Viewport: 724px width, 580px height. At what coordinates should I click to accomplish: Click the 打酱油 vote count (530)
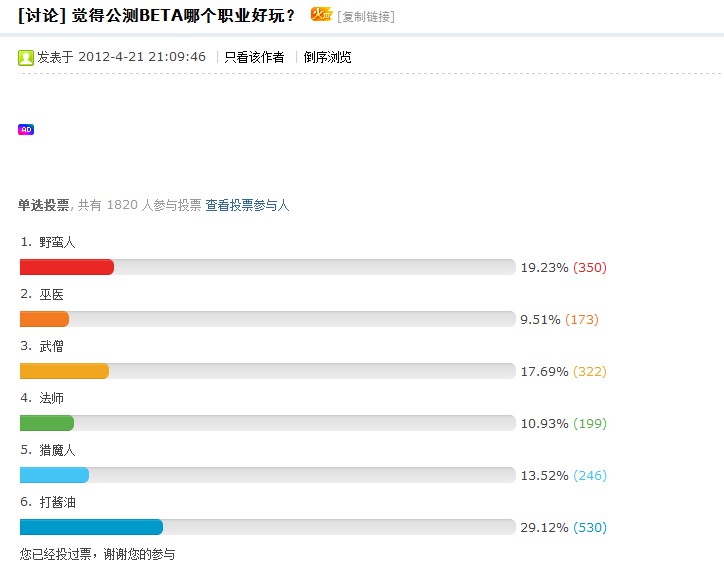click(x=590, y=527)
